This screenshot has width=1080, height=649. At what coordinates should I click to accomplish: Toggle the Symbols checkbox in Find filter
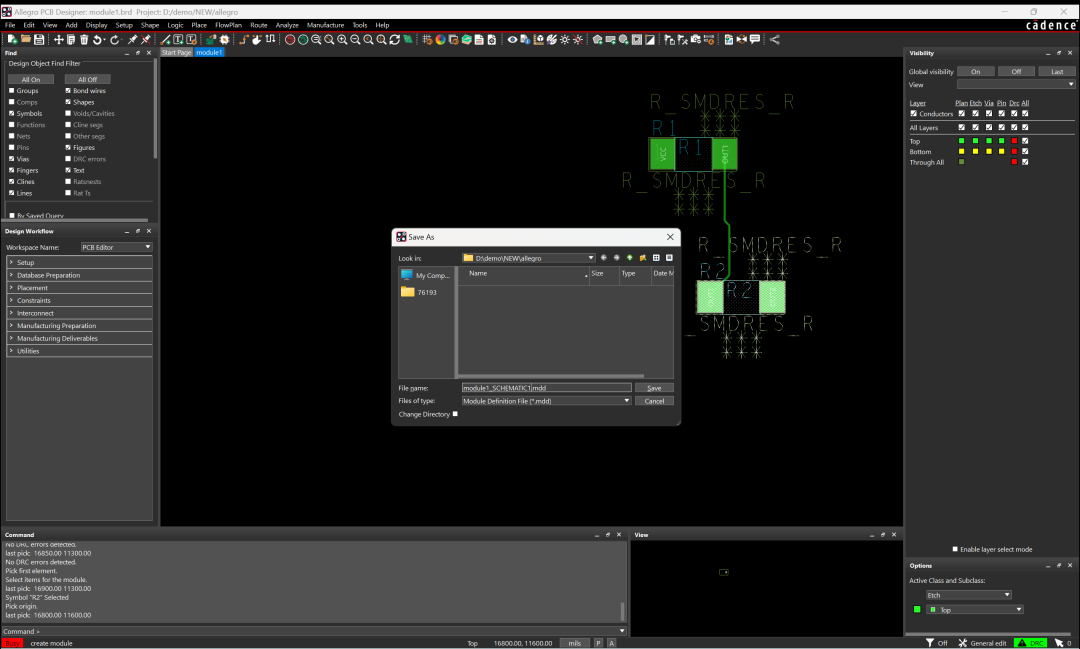tap(12, 113)
